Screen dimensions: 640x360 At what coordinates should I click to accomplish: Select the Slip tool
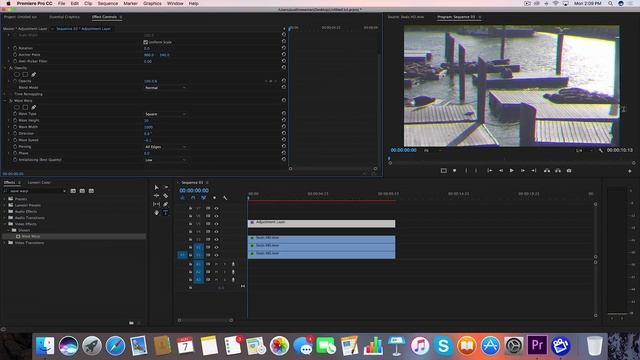(x=156, y=204)
